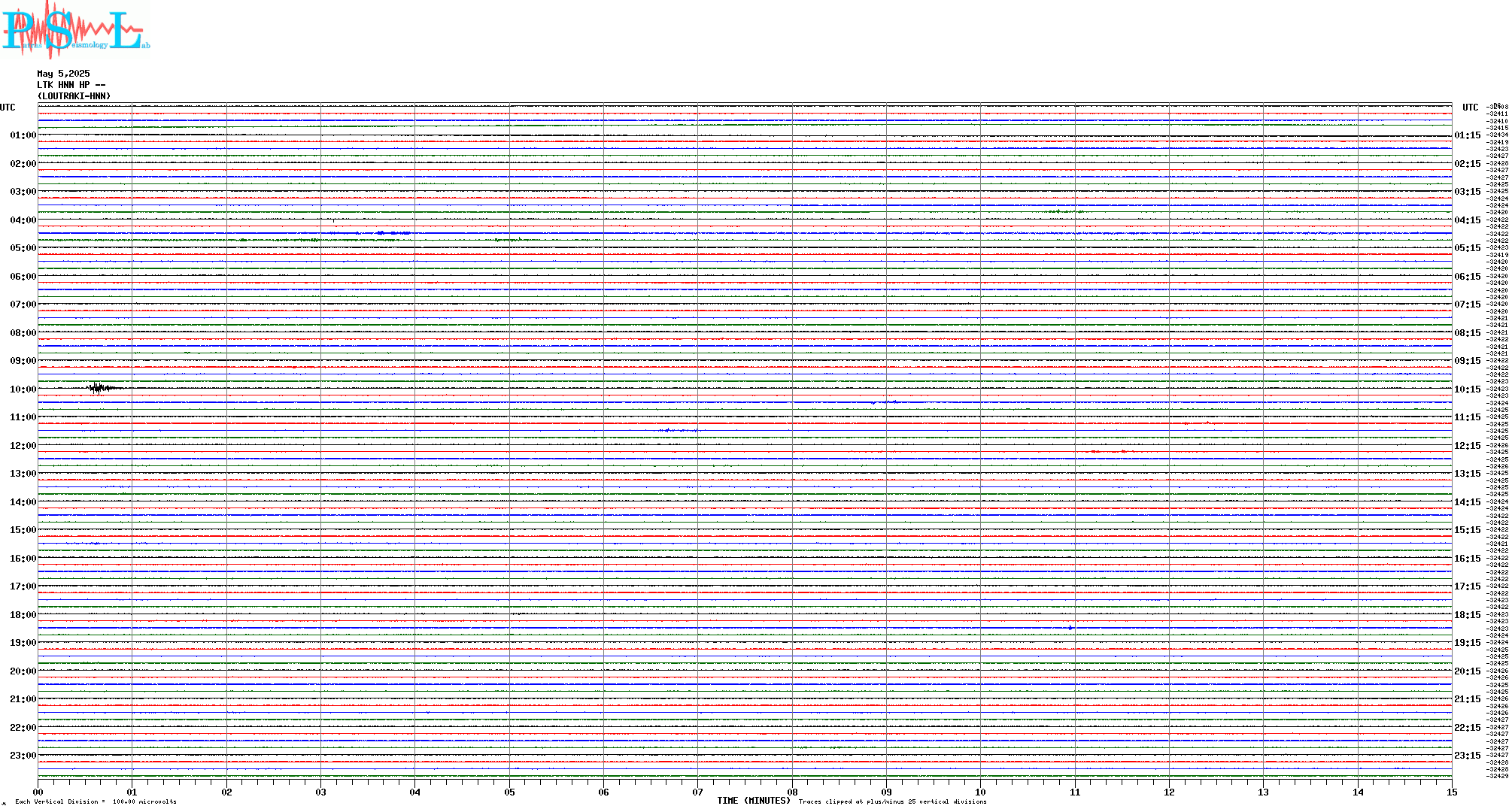This screenshot has width=1512, height=812.
Task: Click the 16:00 hour label
Action: pyautogui.click(x=23, y=559)
